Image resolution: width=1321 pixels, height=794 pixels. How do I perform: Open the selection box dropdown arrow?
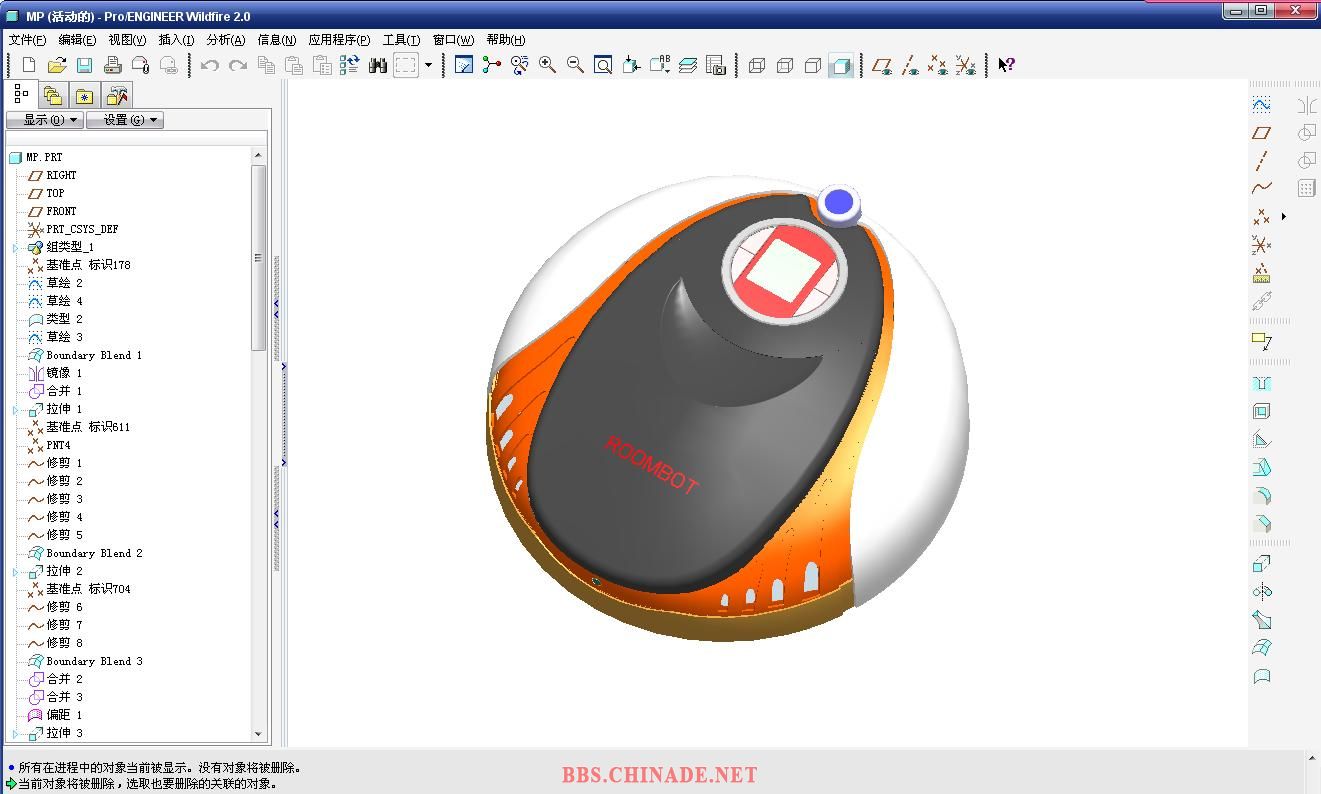coord(428,65)
